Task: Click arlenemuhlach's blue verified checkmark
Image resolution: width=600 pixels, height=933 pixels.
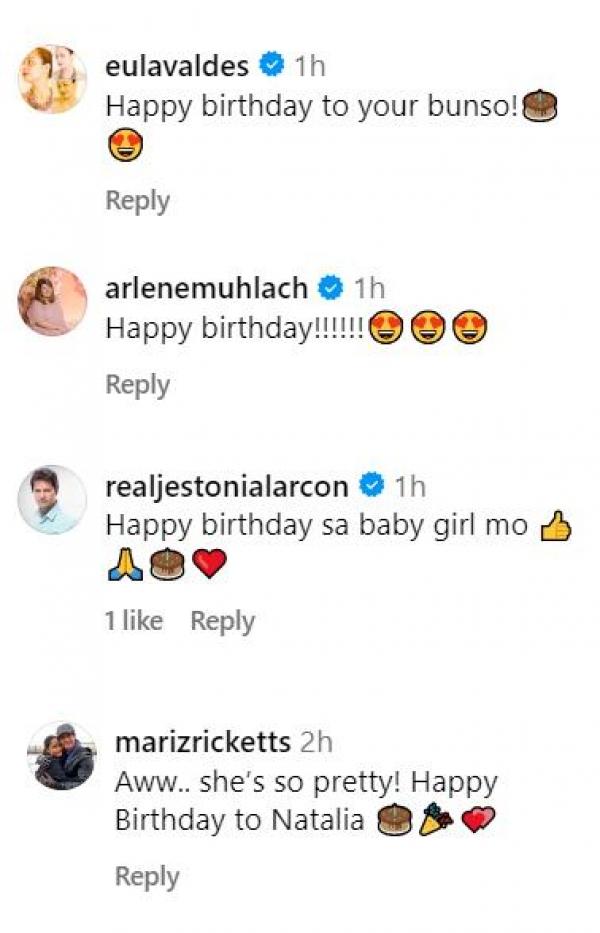Action: (x=330, y=289)
